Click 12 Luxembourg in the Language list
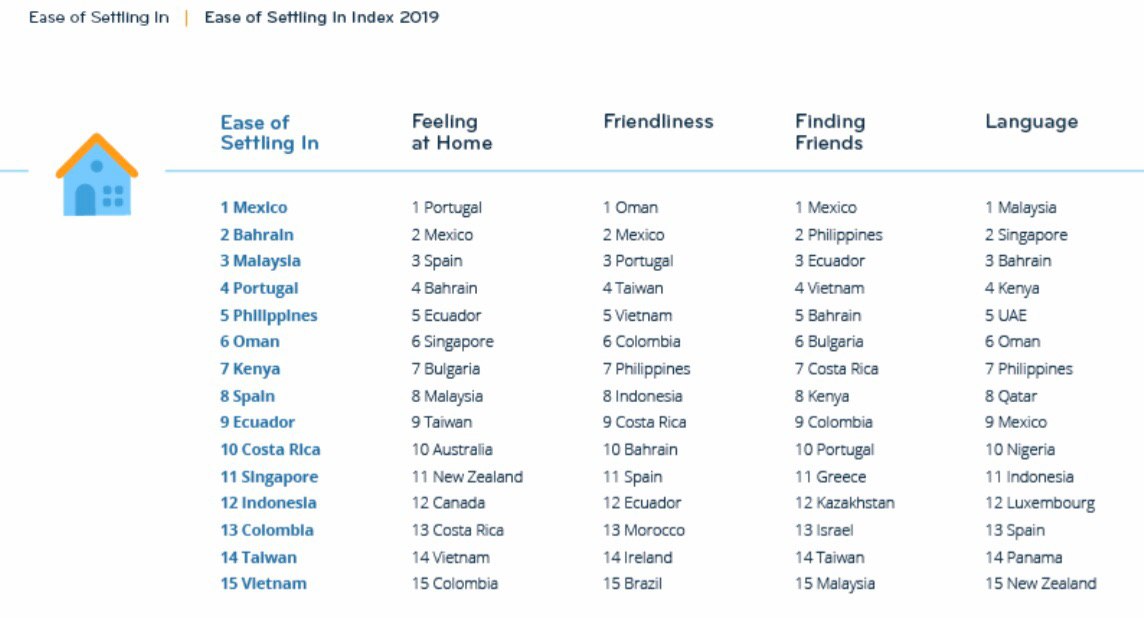The width and height of the screenshot is (1144, 618). [x=1040, y=503]
